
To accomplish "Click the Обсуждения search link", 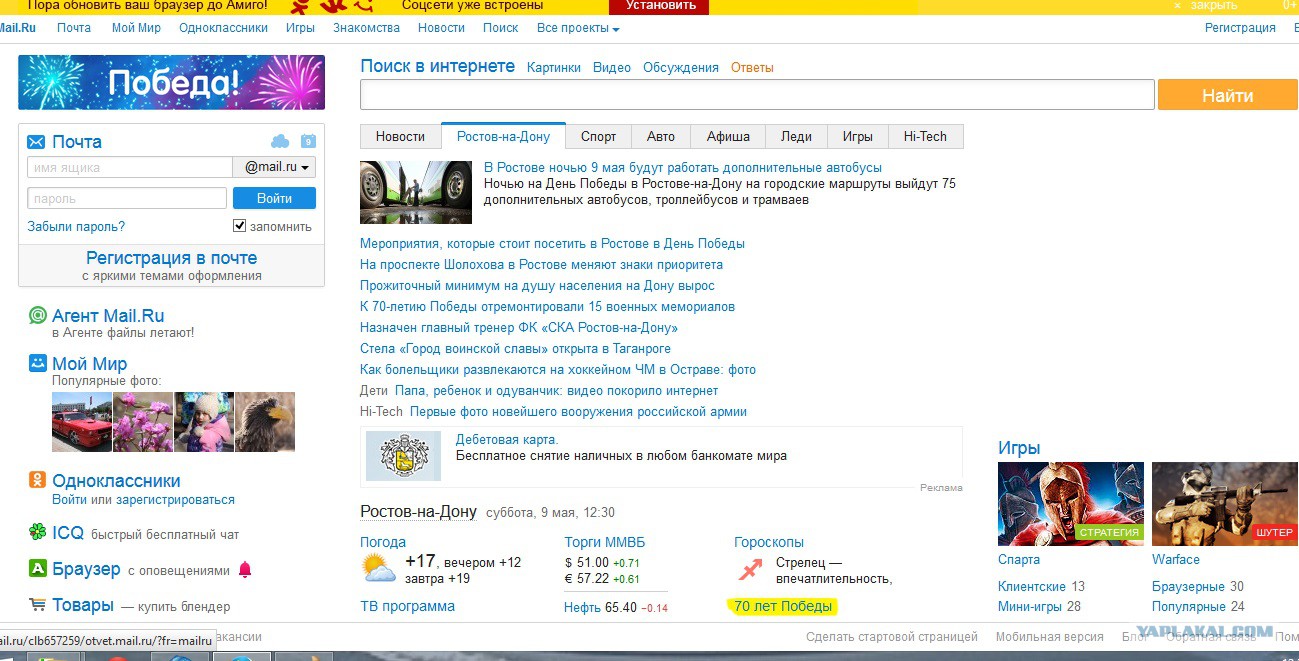I will coord(681,68).
